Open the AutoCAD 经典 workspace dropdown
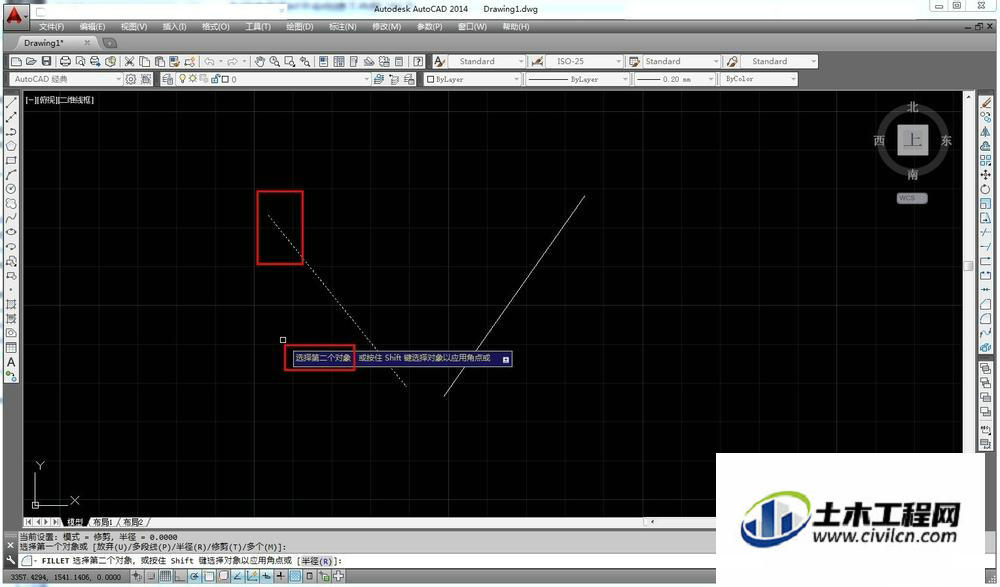The width and height of the screenshot is (1000, 587). [65, 79]
